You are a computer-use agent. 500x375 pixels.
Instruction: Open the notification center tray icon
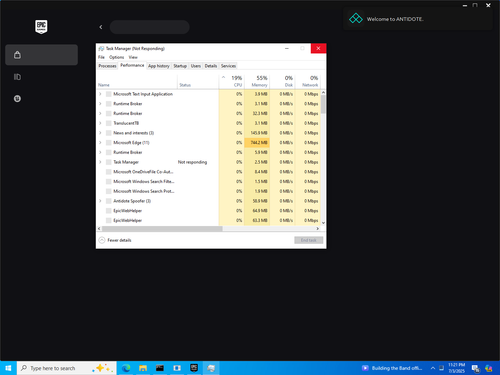(476, 368)
